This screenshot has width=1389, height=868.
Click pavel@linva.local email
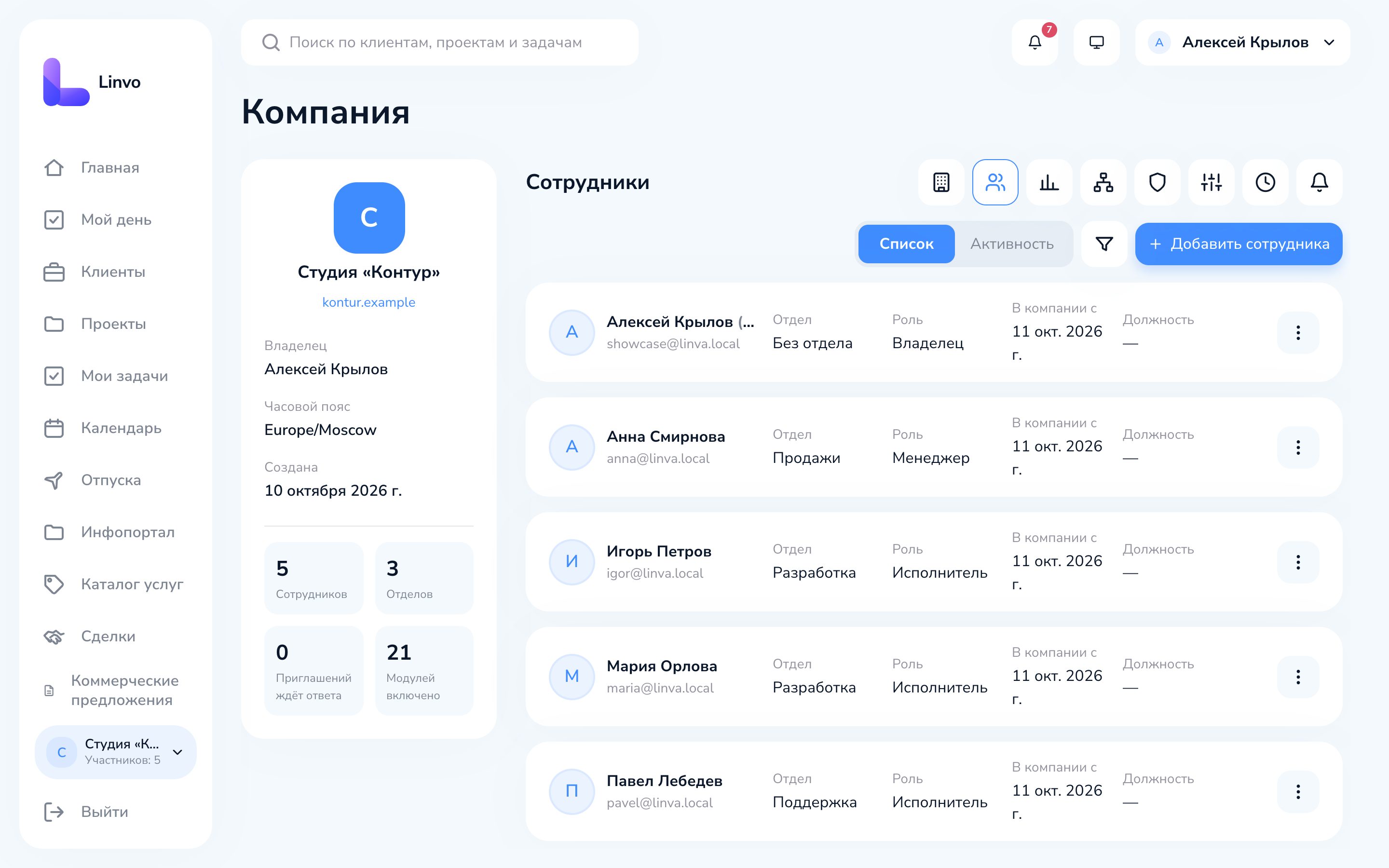(659, 803)
